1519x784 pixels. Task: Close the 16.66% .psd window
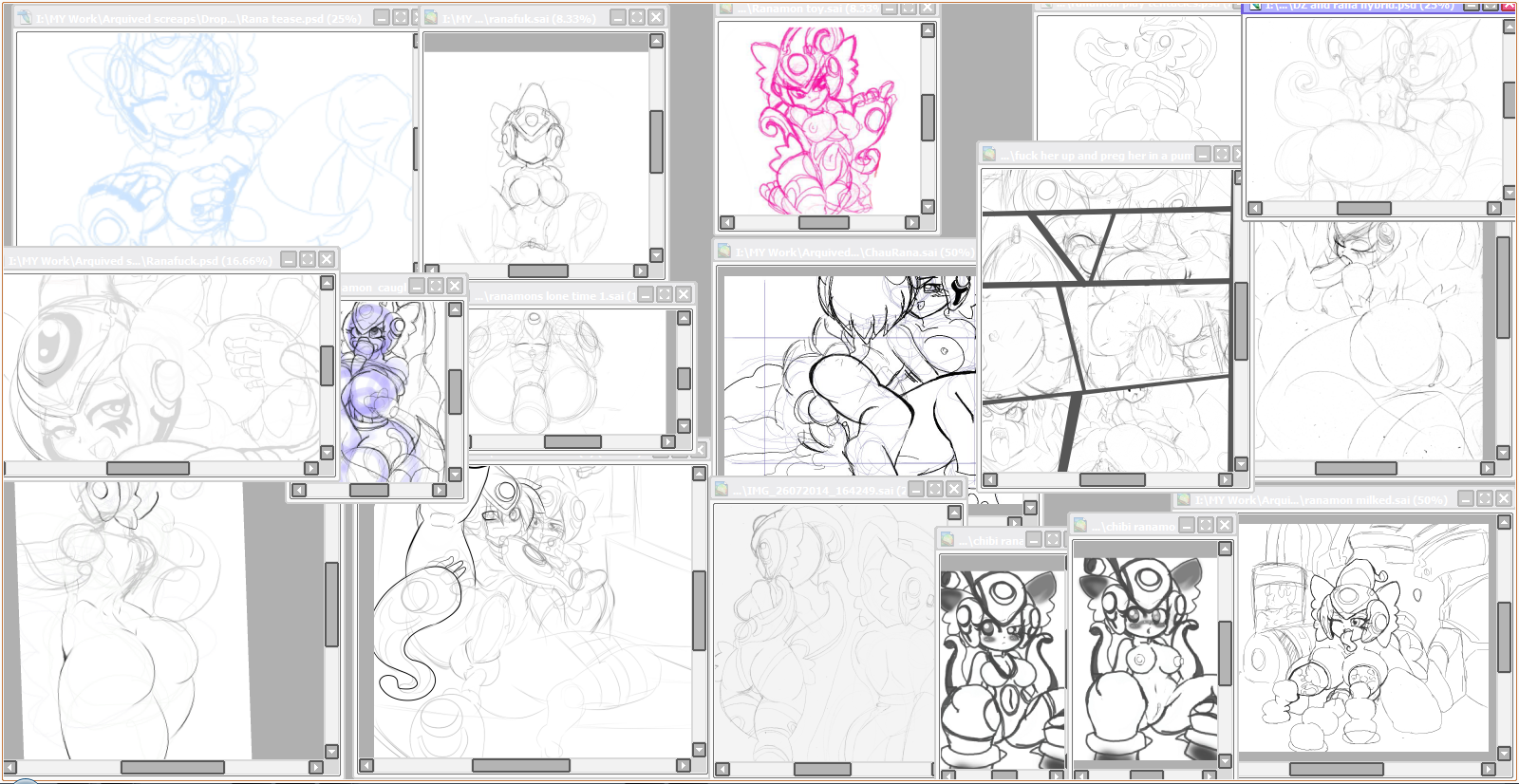pyautogui.click(x=327, y=259)
